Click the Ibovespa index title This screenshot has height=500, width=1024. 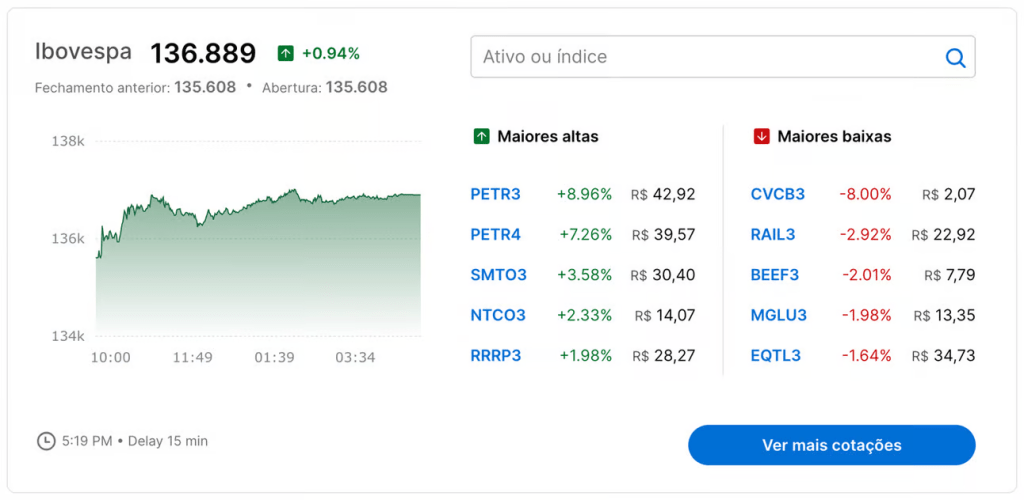(x=83, y=52)
